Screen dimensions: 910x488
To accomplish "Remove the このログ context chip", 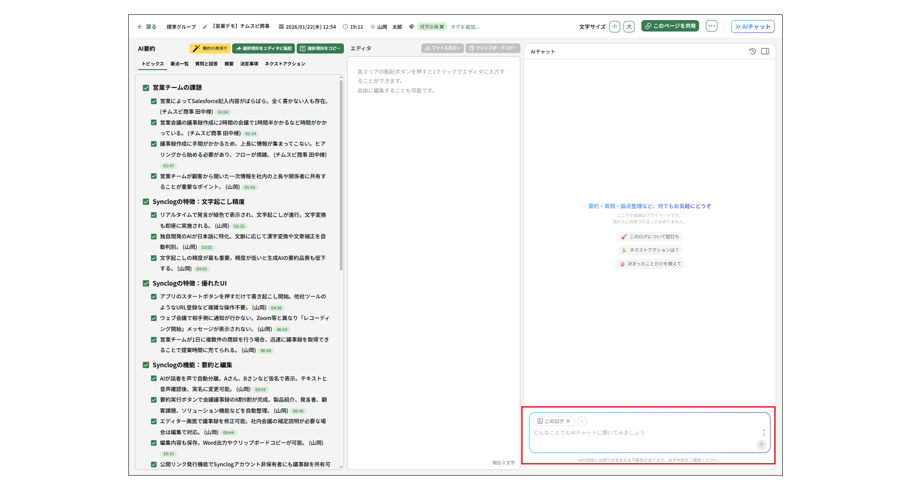I will click(568, 421).
